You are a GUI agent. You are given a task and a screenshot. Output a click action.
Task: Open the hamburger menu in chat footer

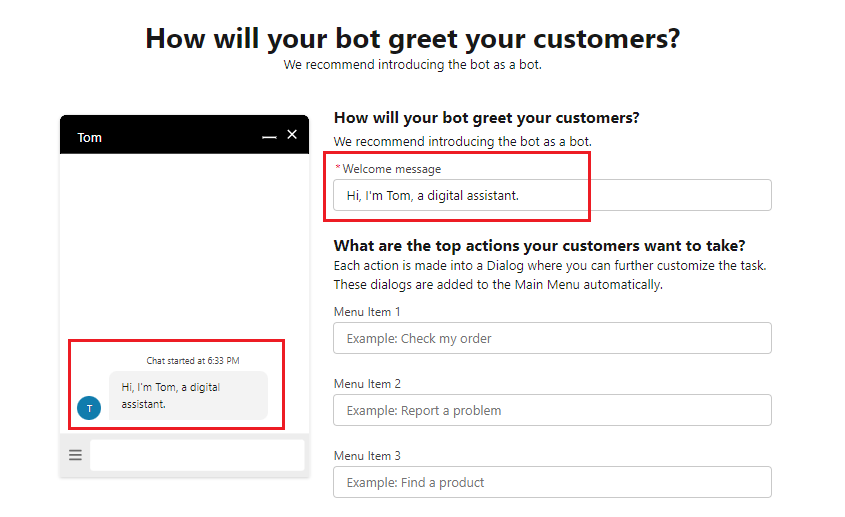coord(75,455)
